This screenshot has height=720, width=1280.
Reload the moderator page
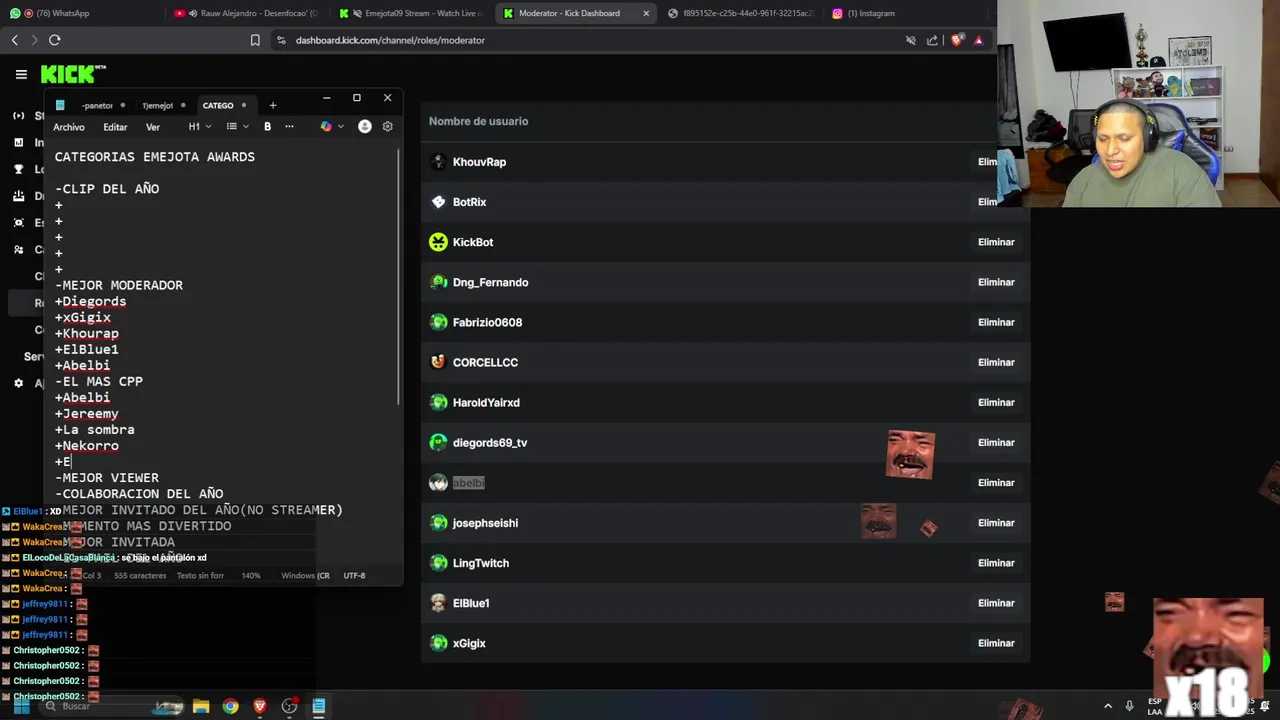point(54,40)
